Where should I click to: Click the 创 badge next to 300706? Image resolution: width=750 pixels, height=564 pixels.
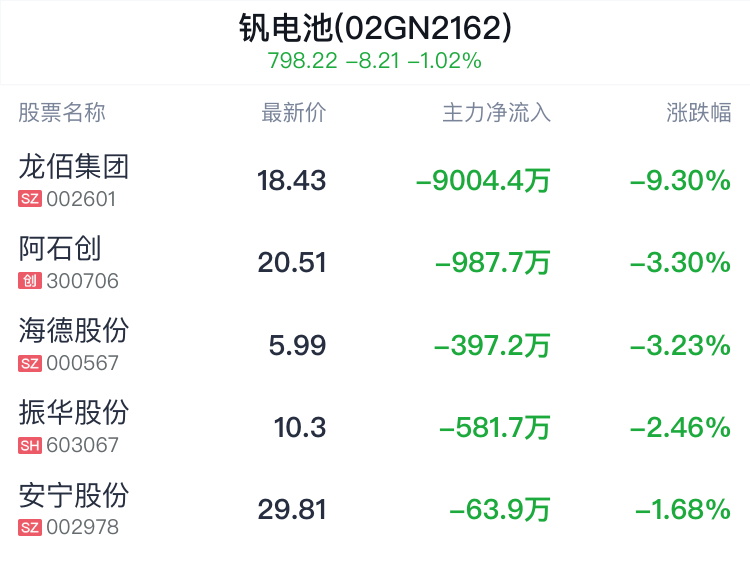(30, 281)
